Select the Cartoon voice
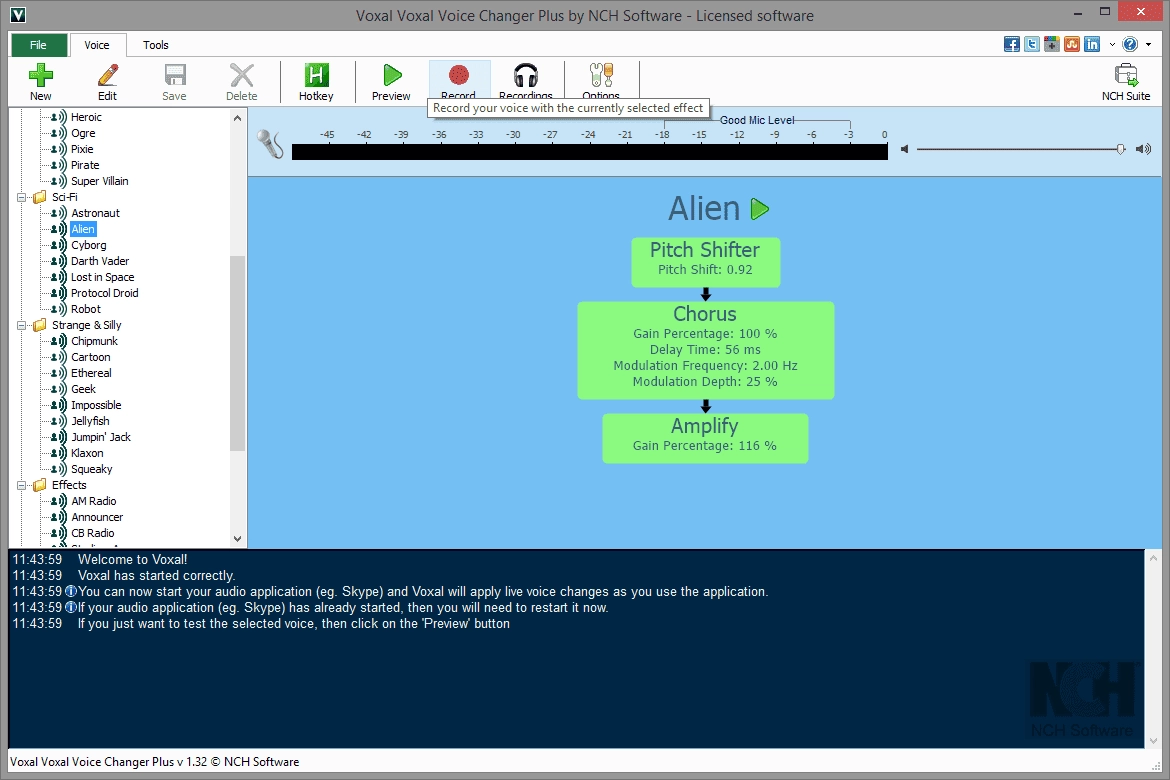1170x780 pixels. click(x=91, y=358)
